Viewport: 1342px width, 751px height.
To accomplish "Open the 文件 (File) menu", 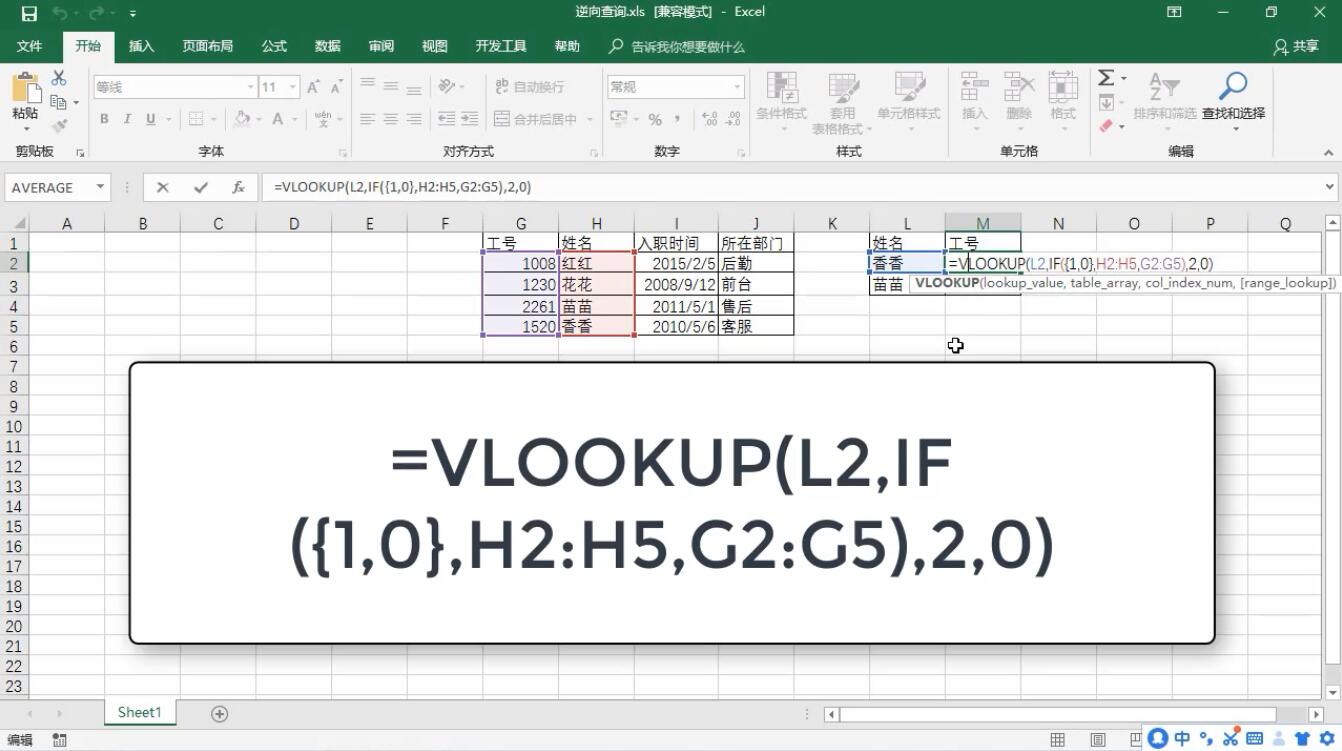I will tap(30, 46).
